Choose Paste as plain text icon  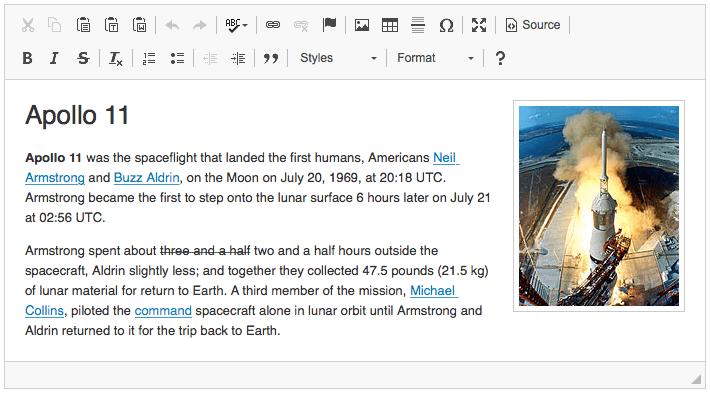click(111, 25)
